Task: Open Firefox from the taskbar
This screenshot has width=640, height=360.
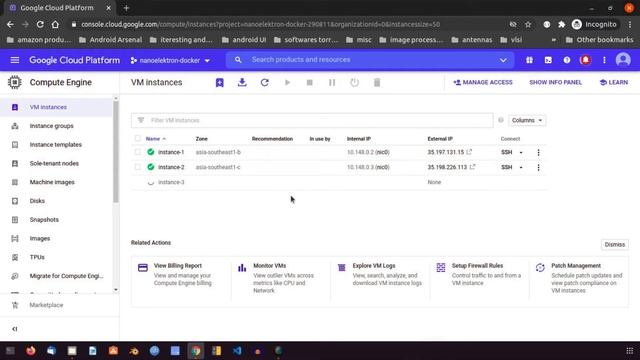Action: click(x=31, y=351)
